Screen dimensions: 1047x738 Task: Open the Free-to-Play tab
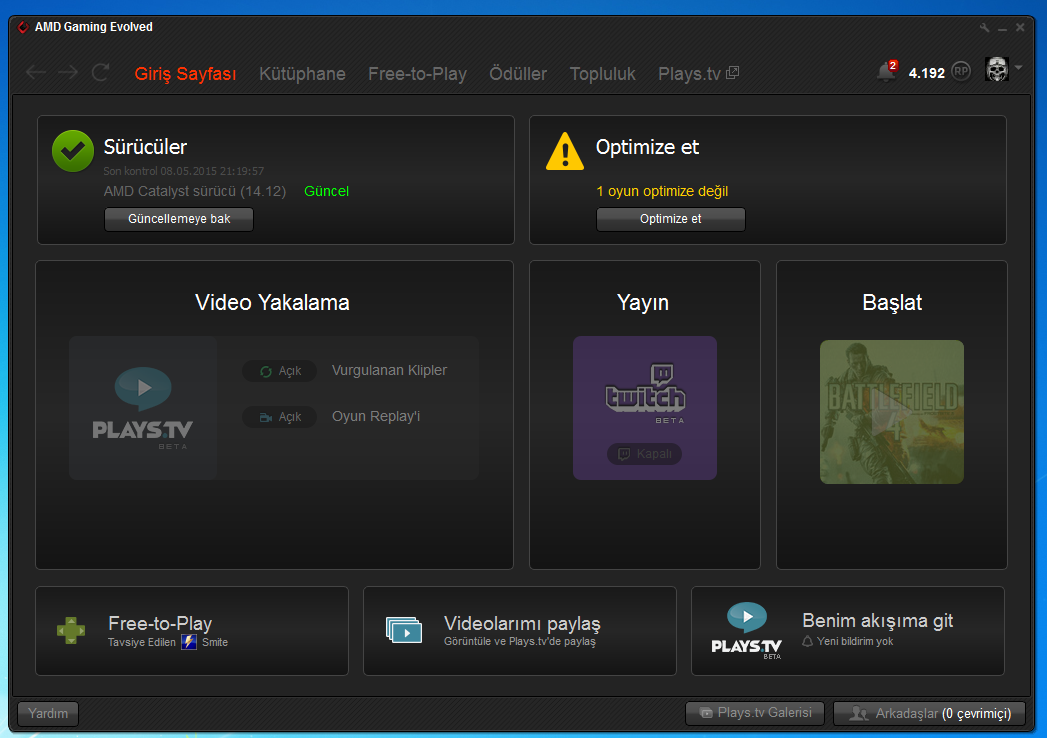pyautogui.click(x=417, y=73)
